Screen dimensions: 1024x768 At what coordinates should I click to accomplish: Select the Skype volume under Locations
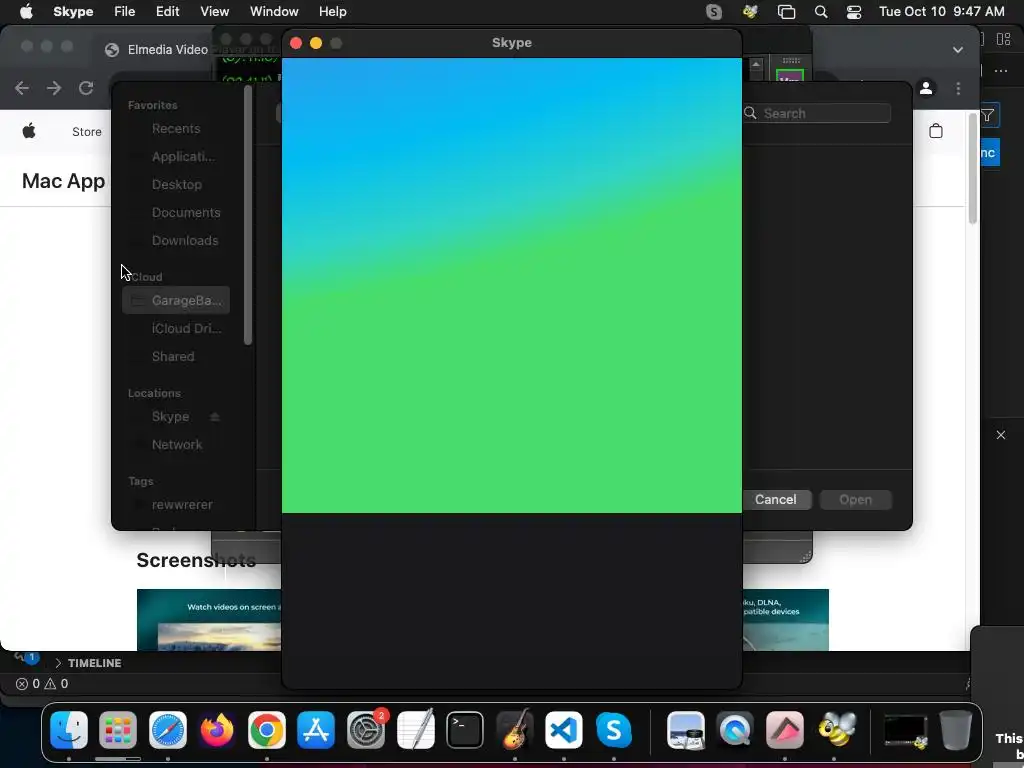(170, 417)
